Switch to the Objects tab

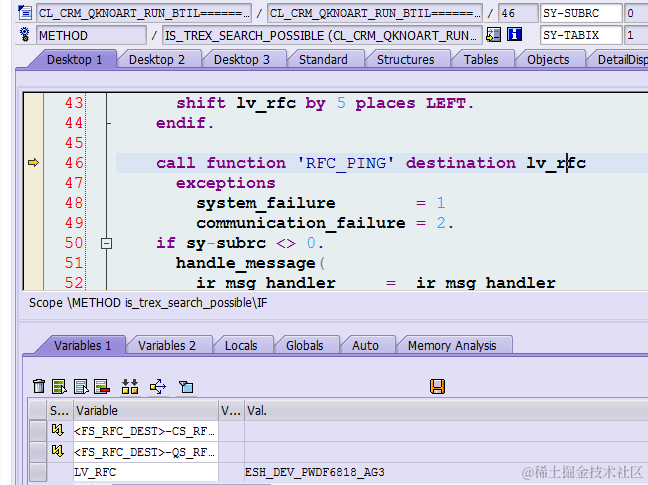pyautogui.click(x=548, y=59)
